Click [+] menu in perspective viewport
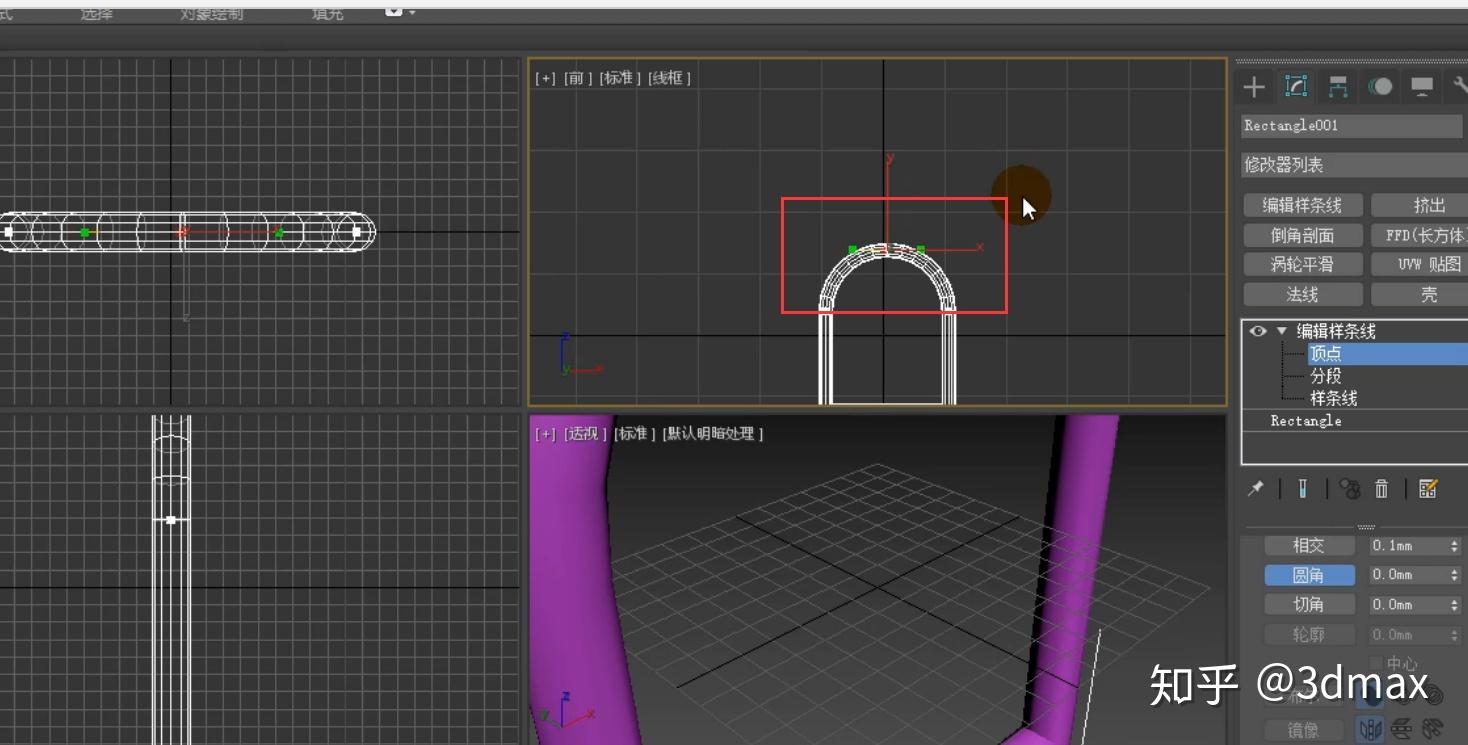The height and width of the screenshot is (745, 1468). (545, 433)
